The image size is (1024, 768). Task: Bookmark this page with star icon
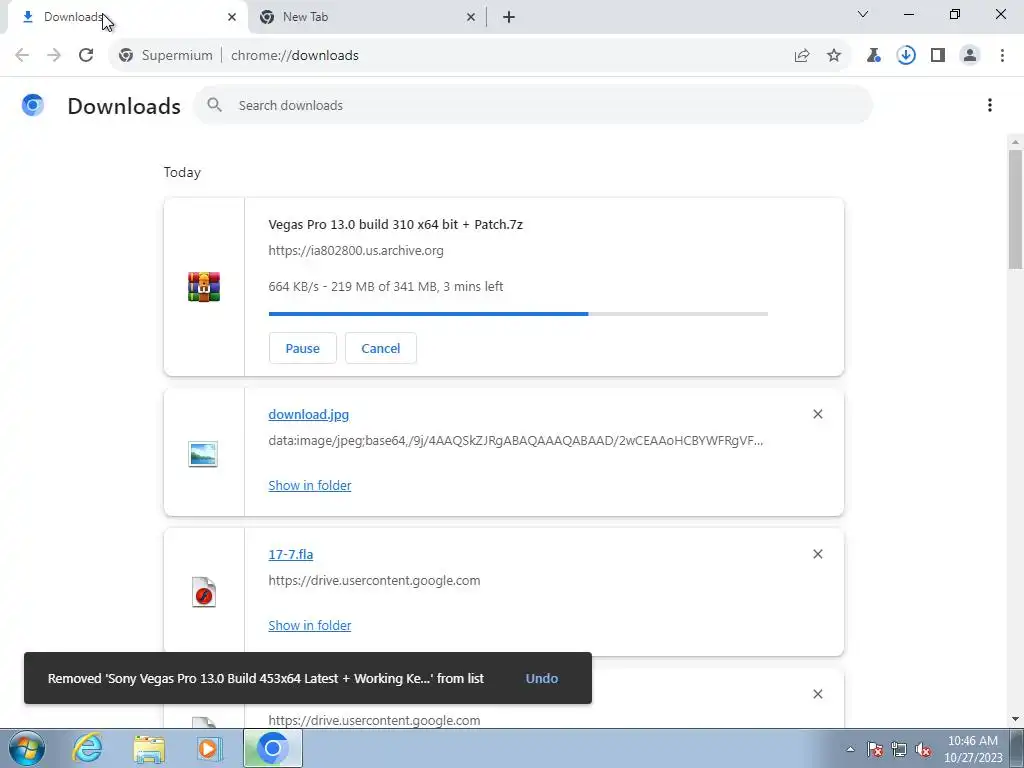coord(834,56)
